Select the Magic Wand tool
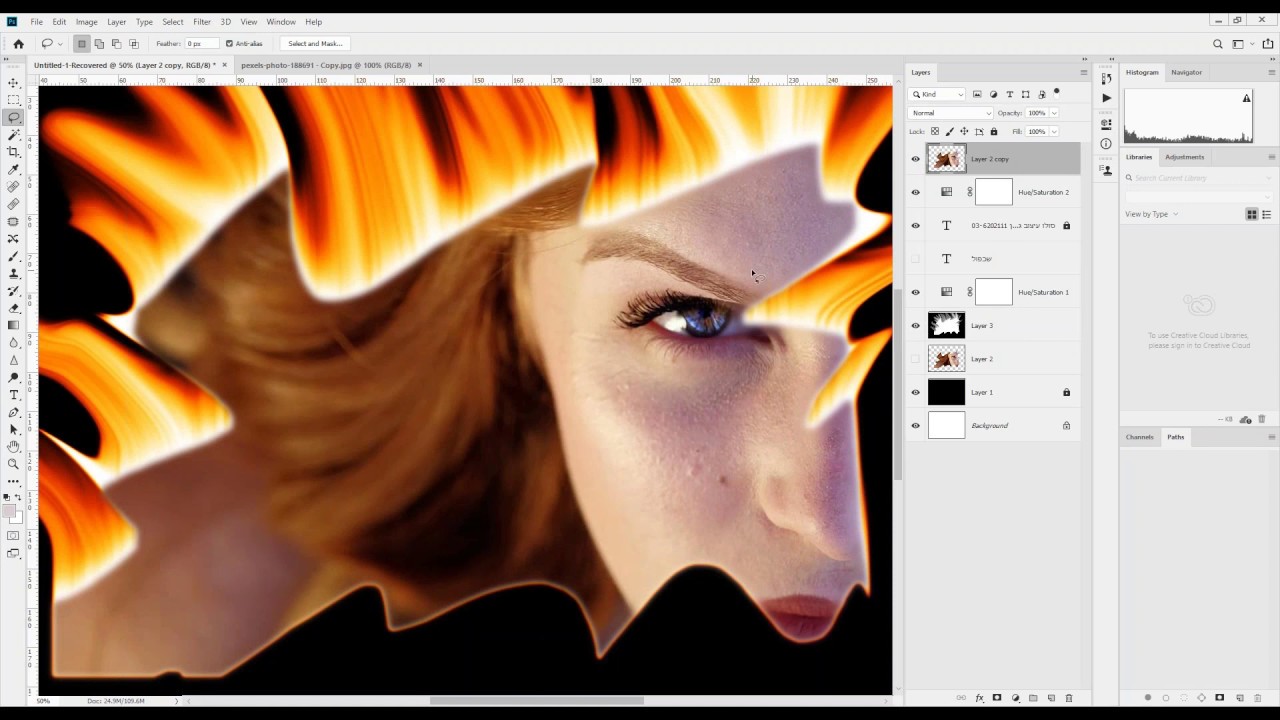The height and width of the screenshot is (720, 1280). [x=13, y=134]
